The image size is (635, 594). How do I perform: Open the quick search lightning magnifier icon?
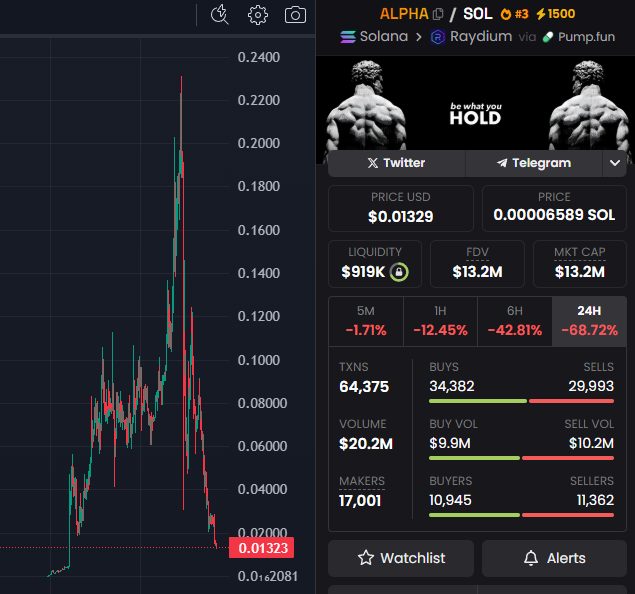click(219, 15)
